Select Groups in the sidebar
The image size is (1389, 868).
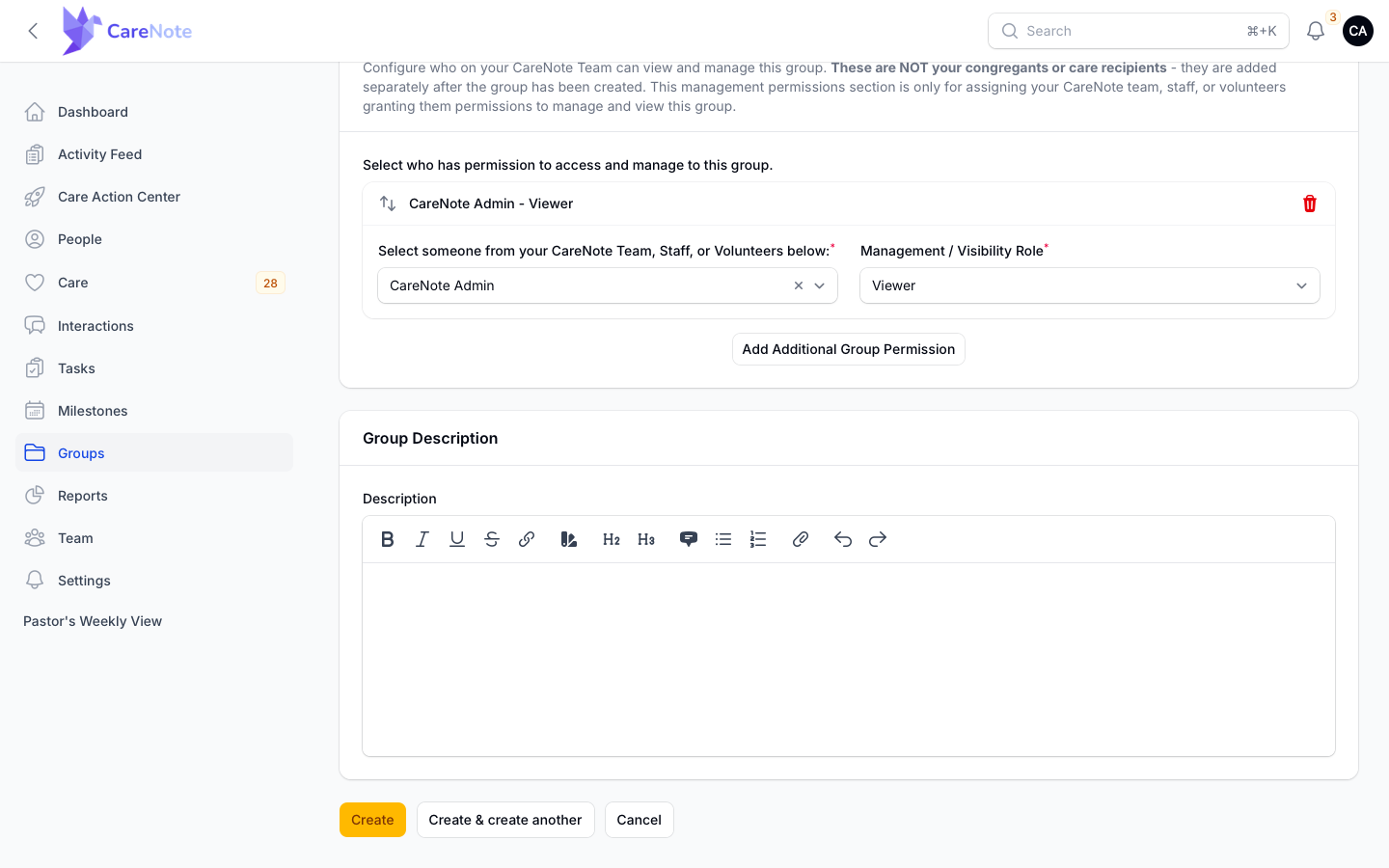coord(154,453)
